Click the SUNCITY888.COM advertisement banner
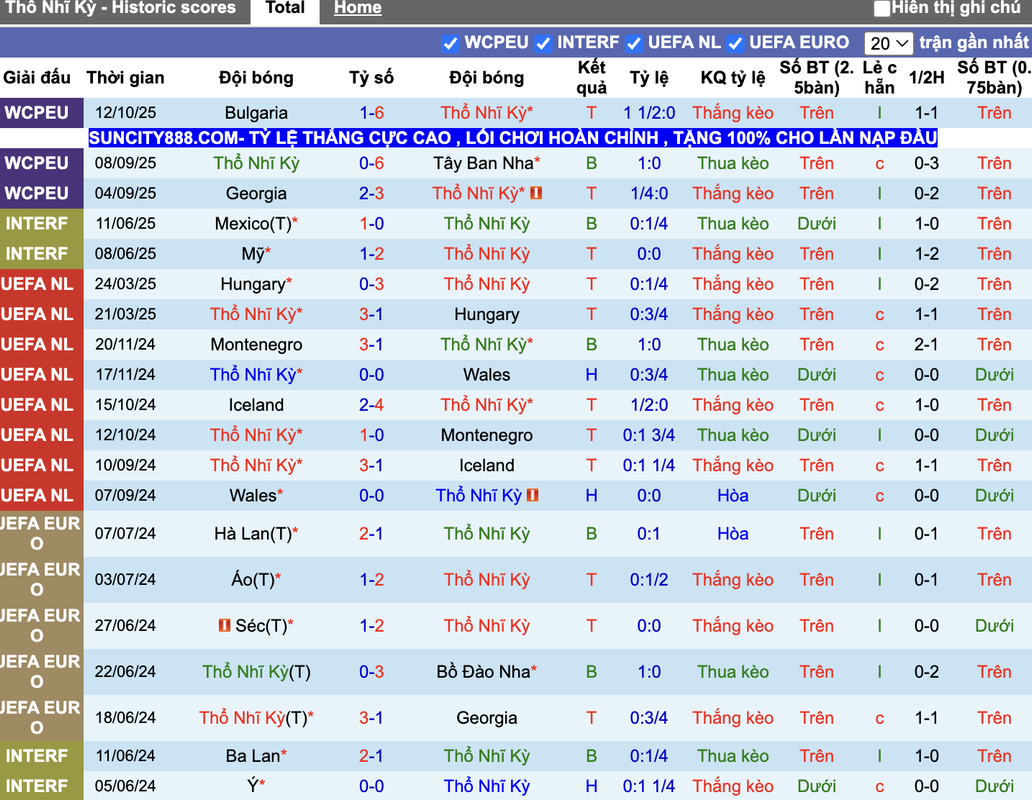The image size is (1032, 800). [x=513, y=138]
